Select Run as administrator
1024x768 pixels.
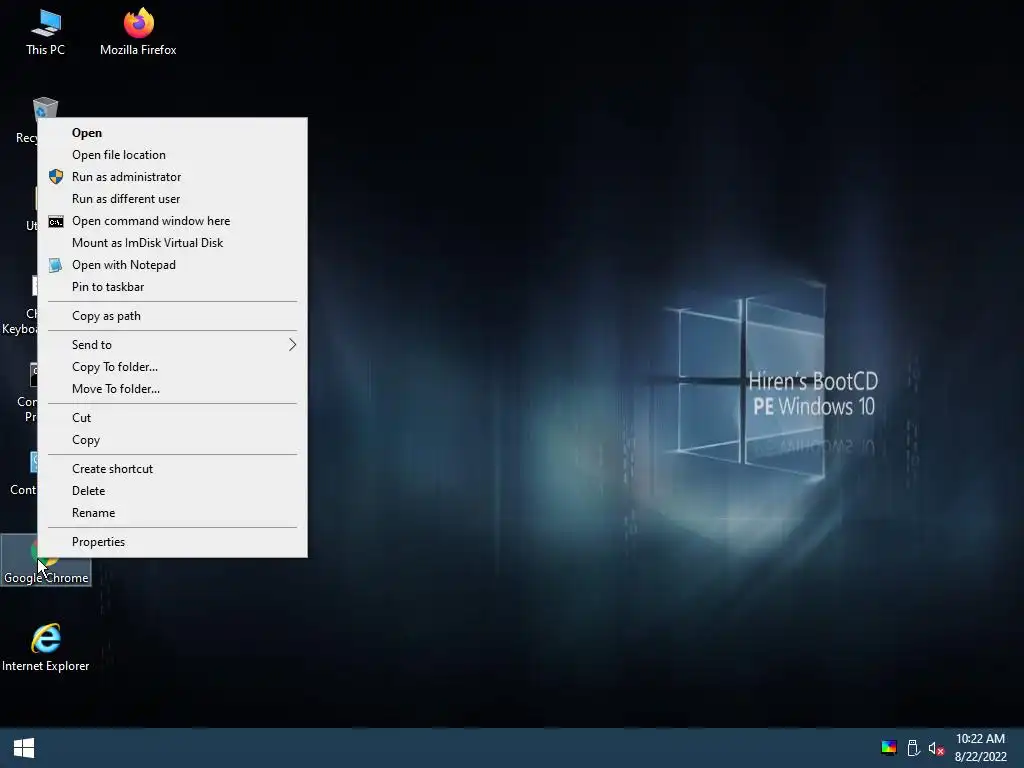(x=172, y=177)
